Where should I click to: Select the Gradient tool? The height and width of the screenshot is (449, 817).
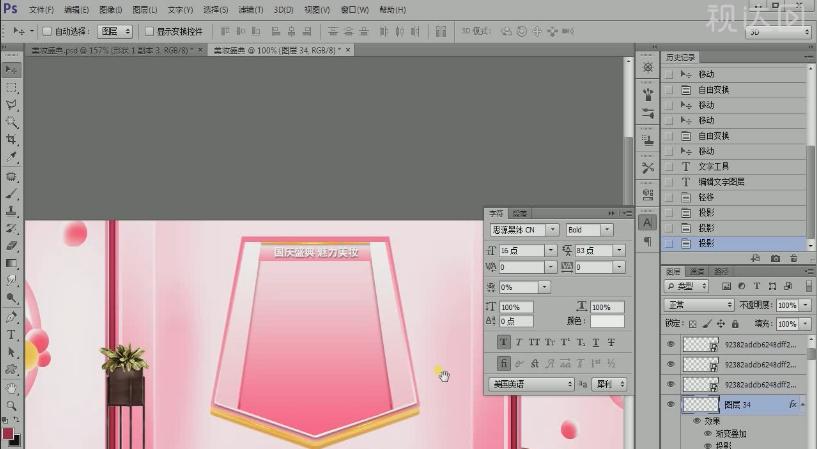(x=11, y=263)
